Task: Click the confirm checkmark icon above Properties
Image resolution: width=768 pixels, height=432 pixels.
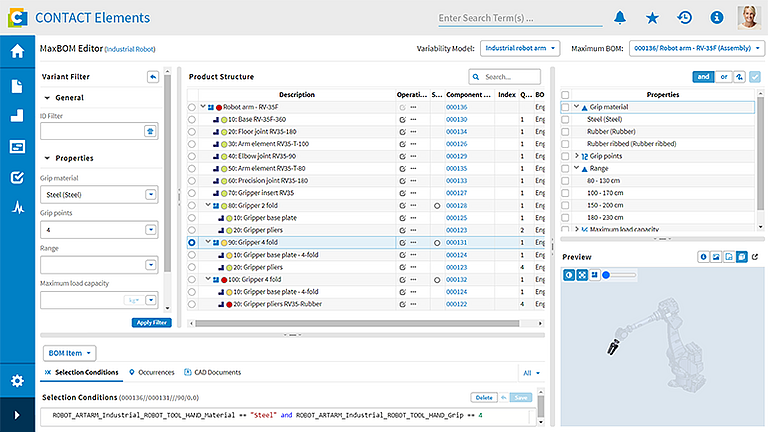Action: tap(755, 77)
